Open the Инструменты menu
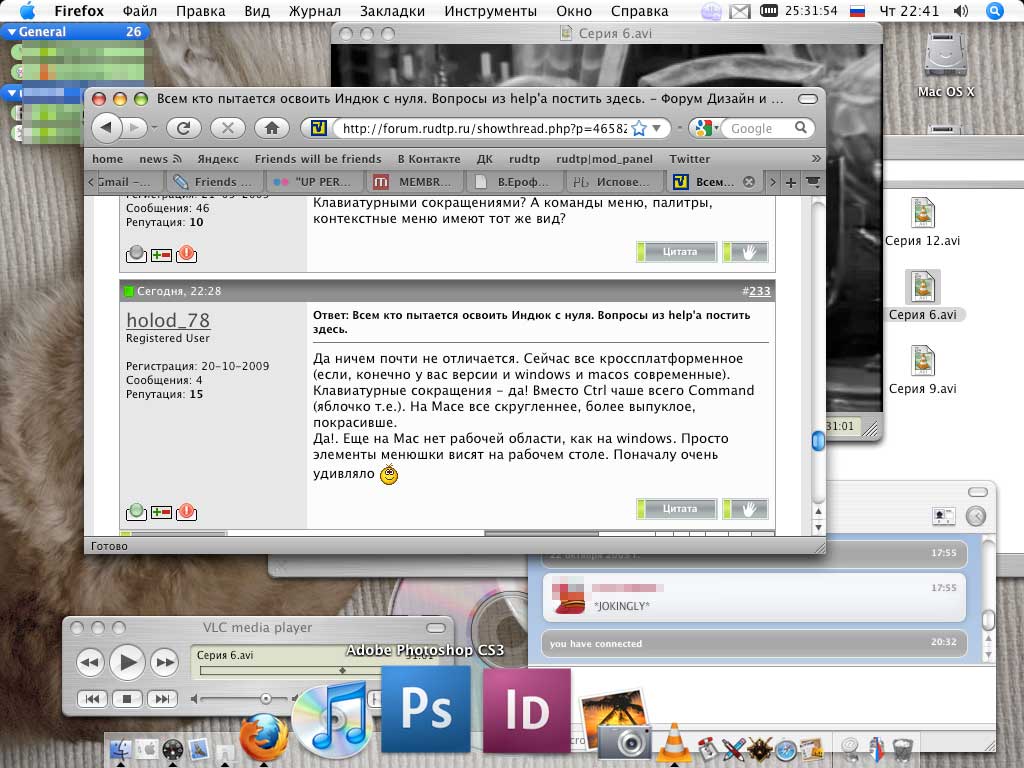The width and height of the screenshot is (1024, 768). coord(490,11)
